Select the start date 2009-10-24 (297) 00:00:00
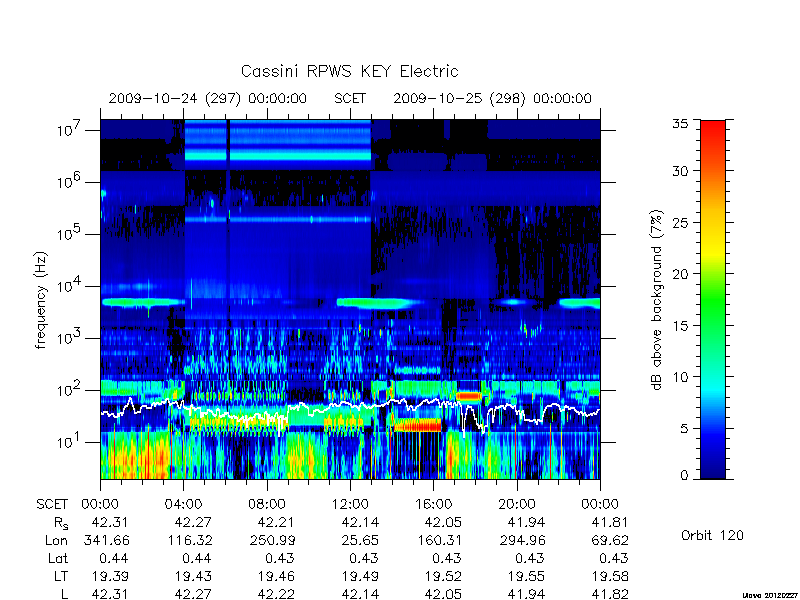 pyautogui.click(x=208, y=98)
